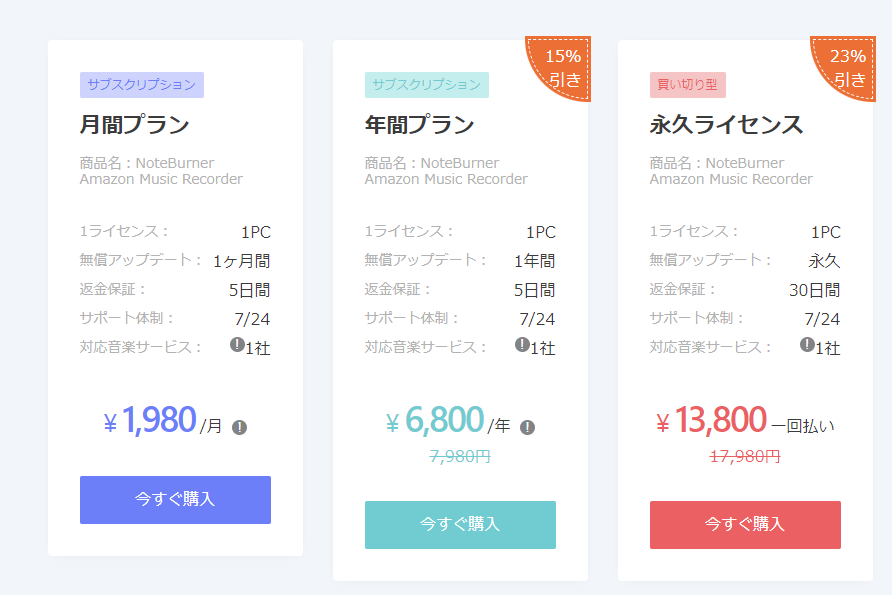Buy the lifetime license with red button
This screenshot has height=595, width=892.
coord(745,524)
